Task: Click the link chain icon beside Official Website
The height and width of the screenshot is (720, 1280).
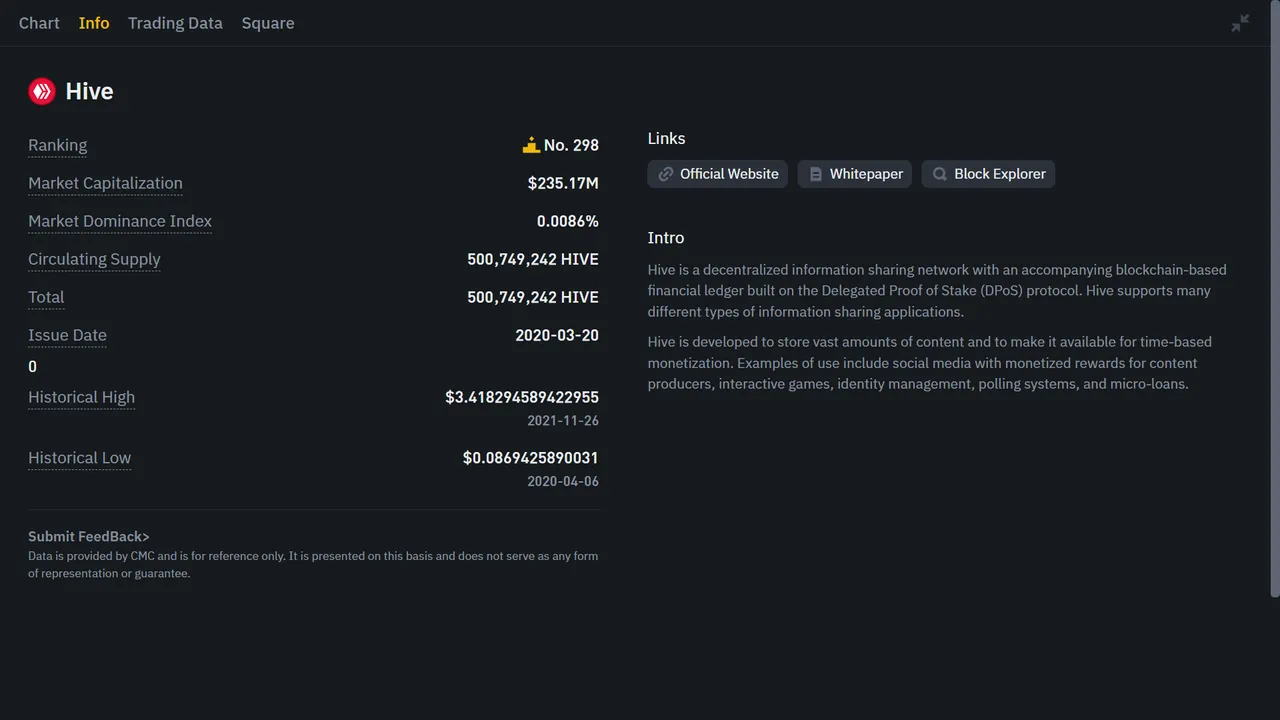Action: click(666, 174)
